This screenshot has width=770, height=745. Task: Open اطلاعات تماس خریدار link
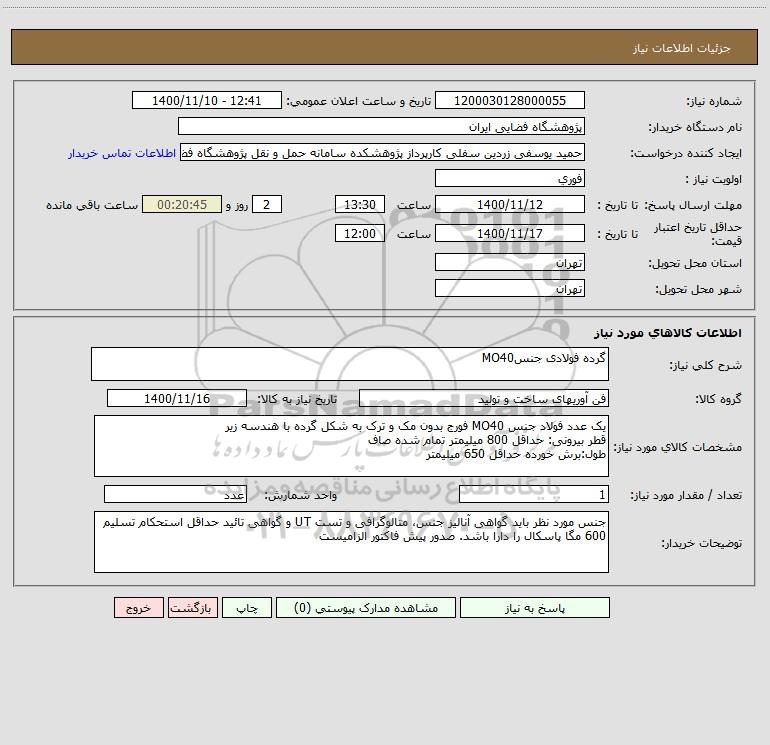[122, 153]
